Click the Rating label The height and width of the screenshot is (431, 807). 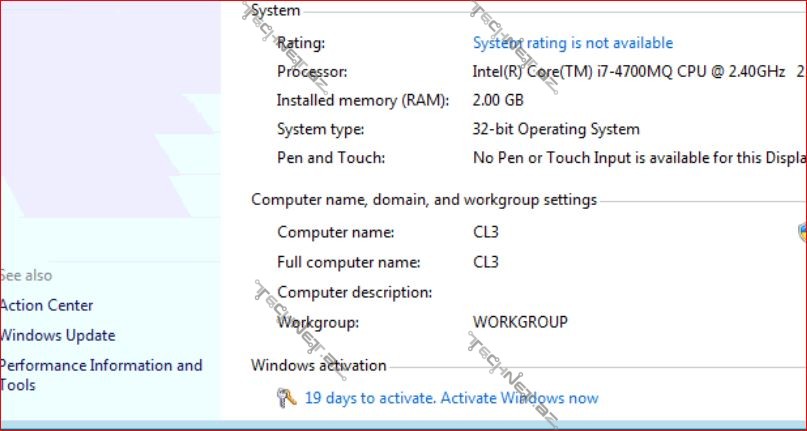[x=300, y=43]
